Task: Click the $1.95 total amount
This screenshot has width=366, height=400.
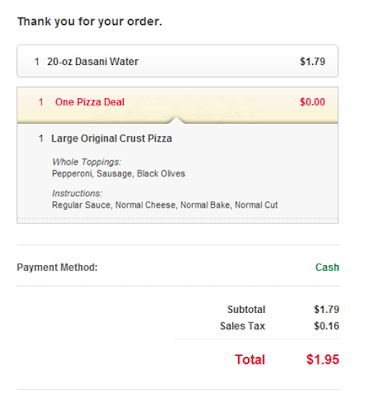Action: (x=323, y=360)
